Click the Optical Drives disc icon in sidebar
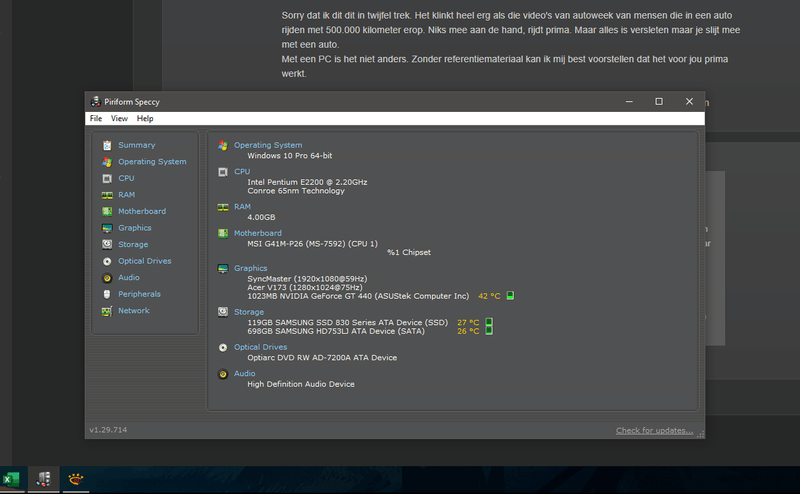Image resolution: width=800 pixels, height=494 pixels. click(107, 261)
